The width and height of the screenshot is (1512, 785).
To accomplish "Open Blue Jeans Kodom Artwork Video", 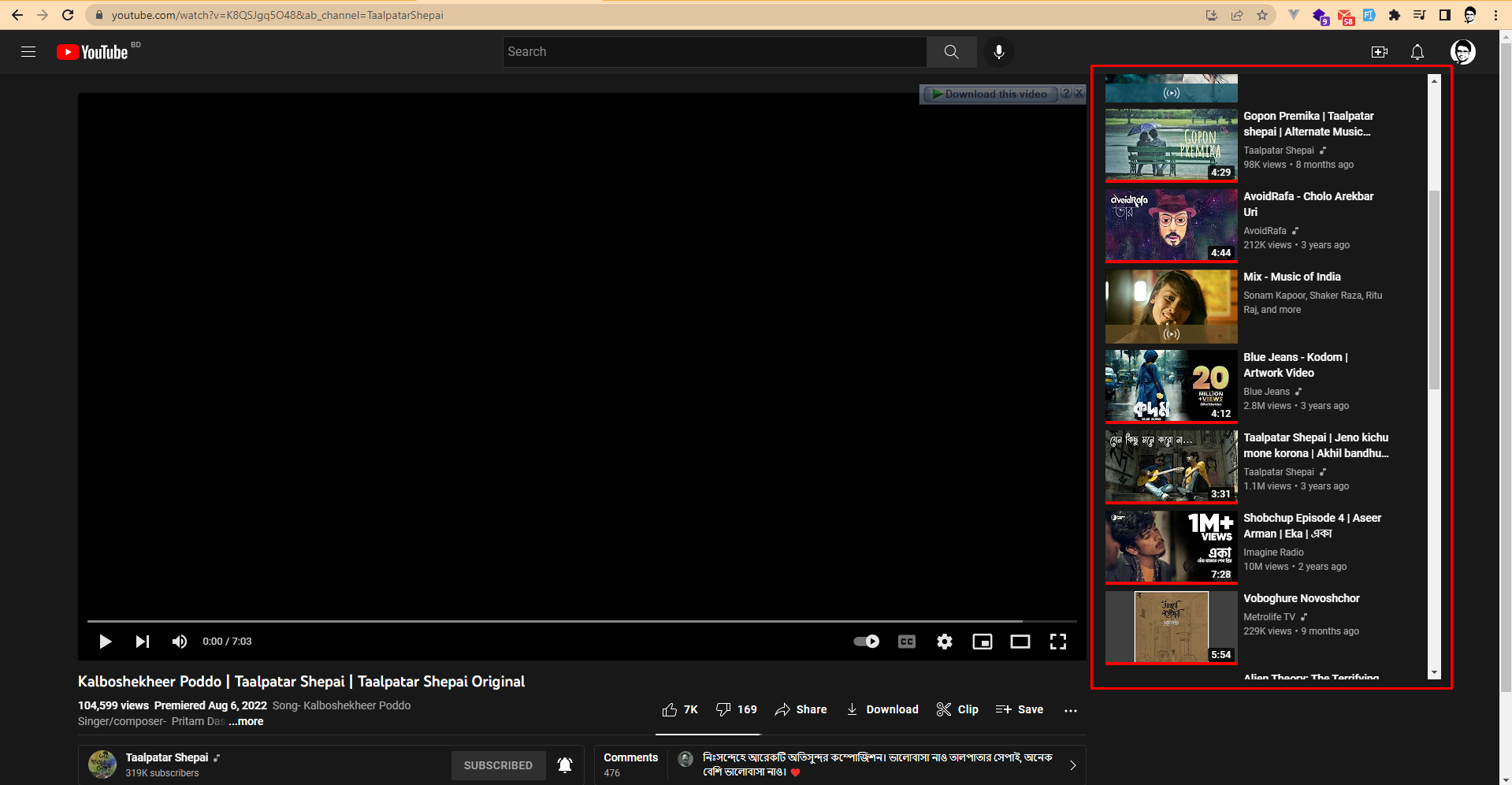I will pyautogui.click(x=1295, y=365).
